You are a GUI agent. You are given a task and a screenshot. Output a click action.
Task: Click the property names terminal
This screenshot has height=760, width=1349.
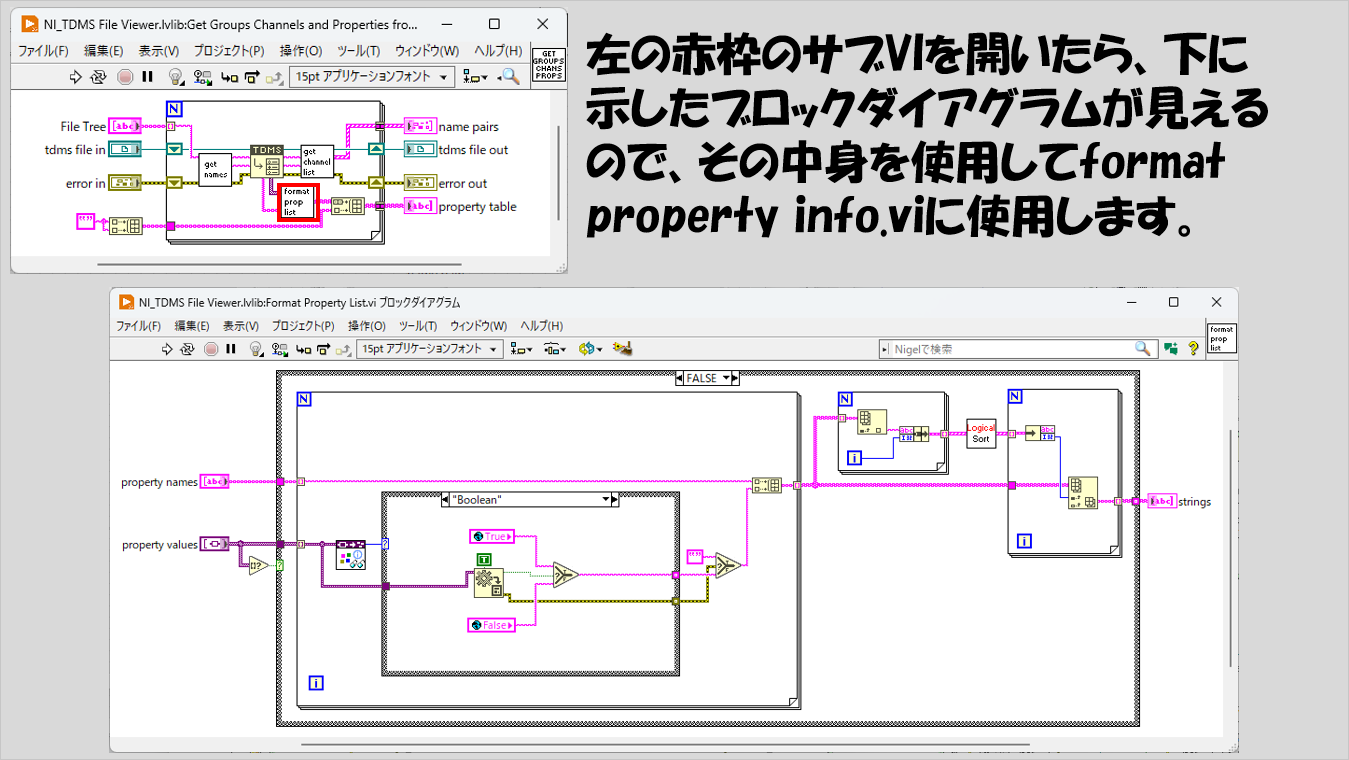pyautogui.click(x=214, y=482)
